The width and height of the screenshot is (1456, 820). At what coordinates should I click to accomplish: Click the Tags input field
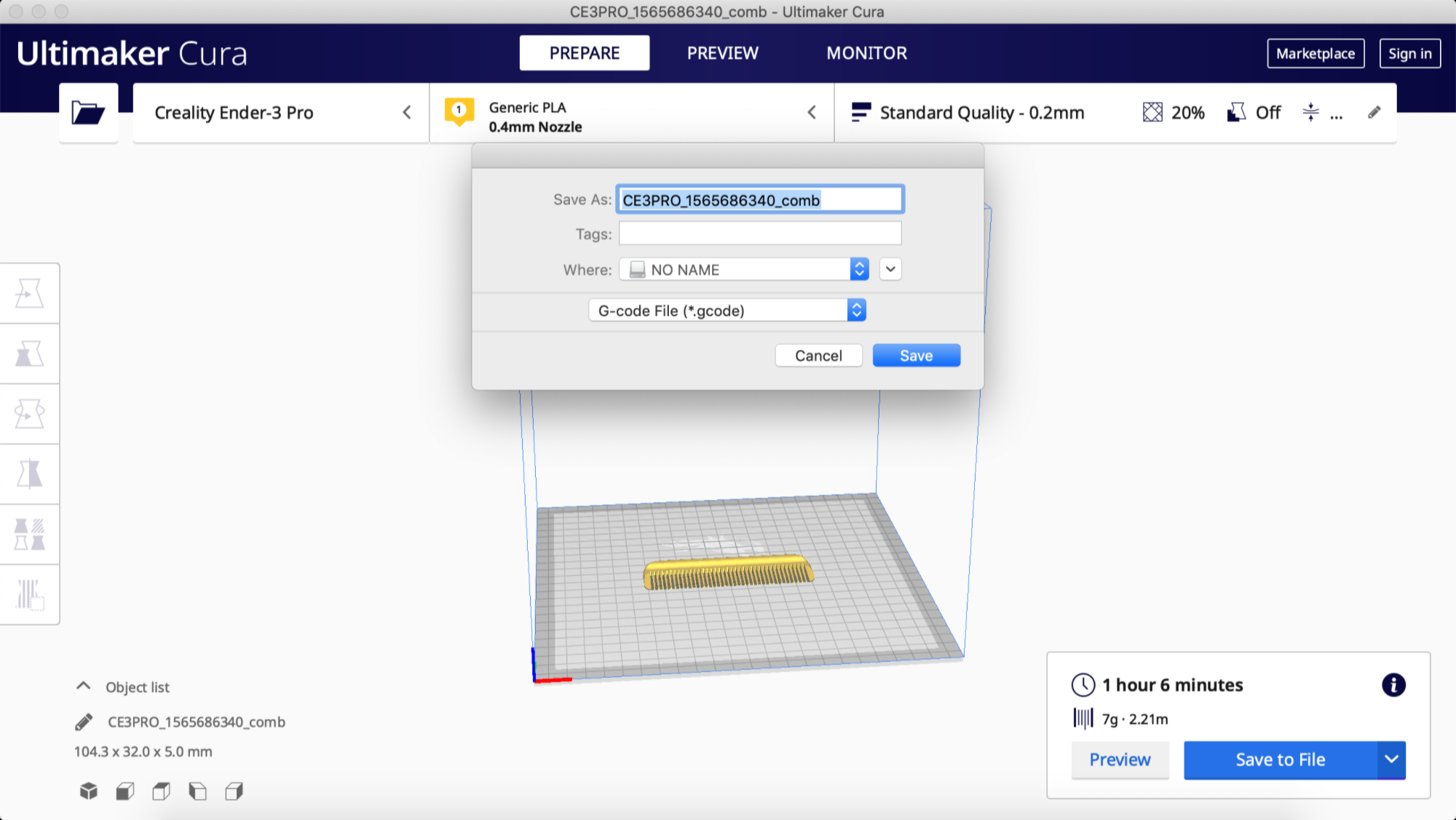coord(759,234)
